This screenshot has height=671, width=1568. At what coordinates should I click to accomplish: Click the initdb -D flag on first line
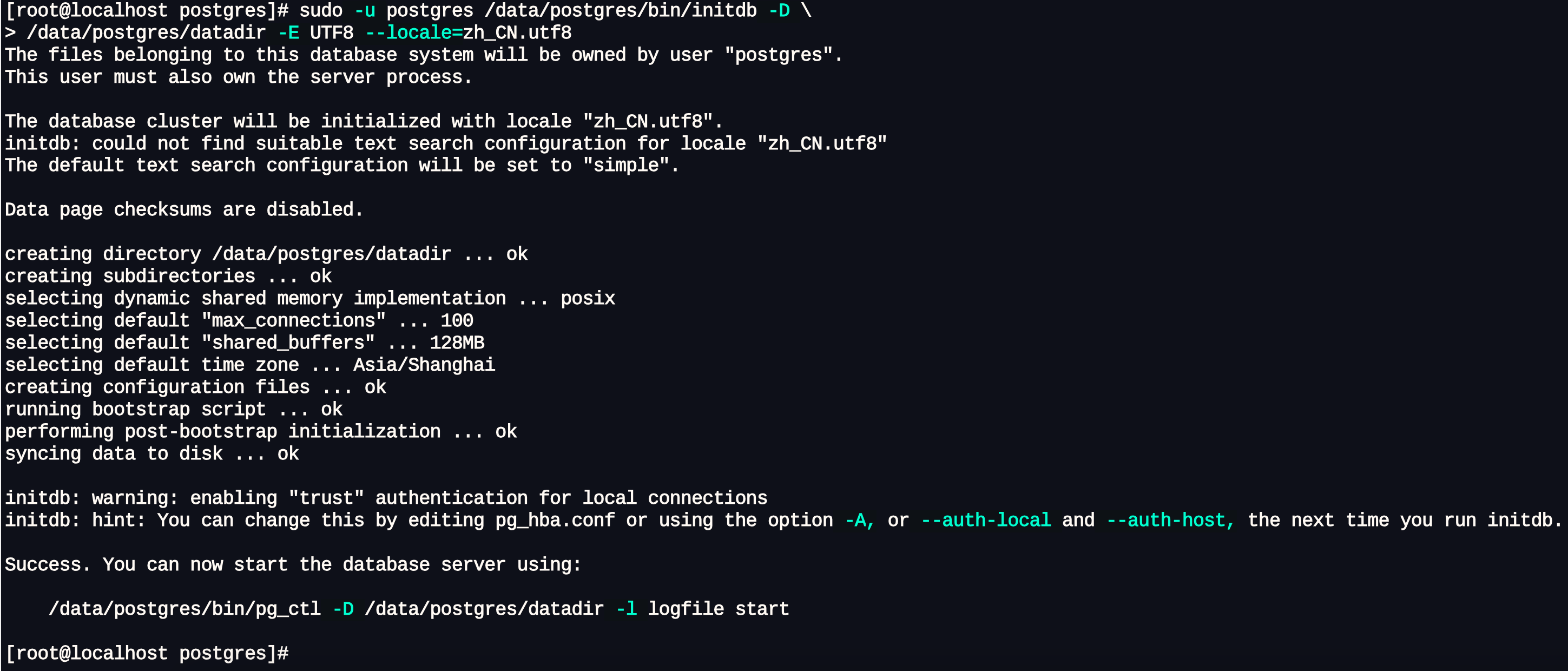(x=779, y=10)
